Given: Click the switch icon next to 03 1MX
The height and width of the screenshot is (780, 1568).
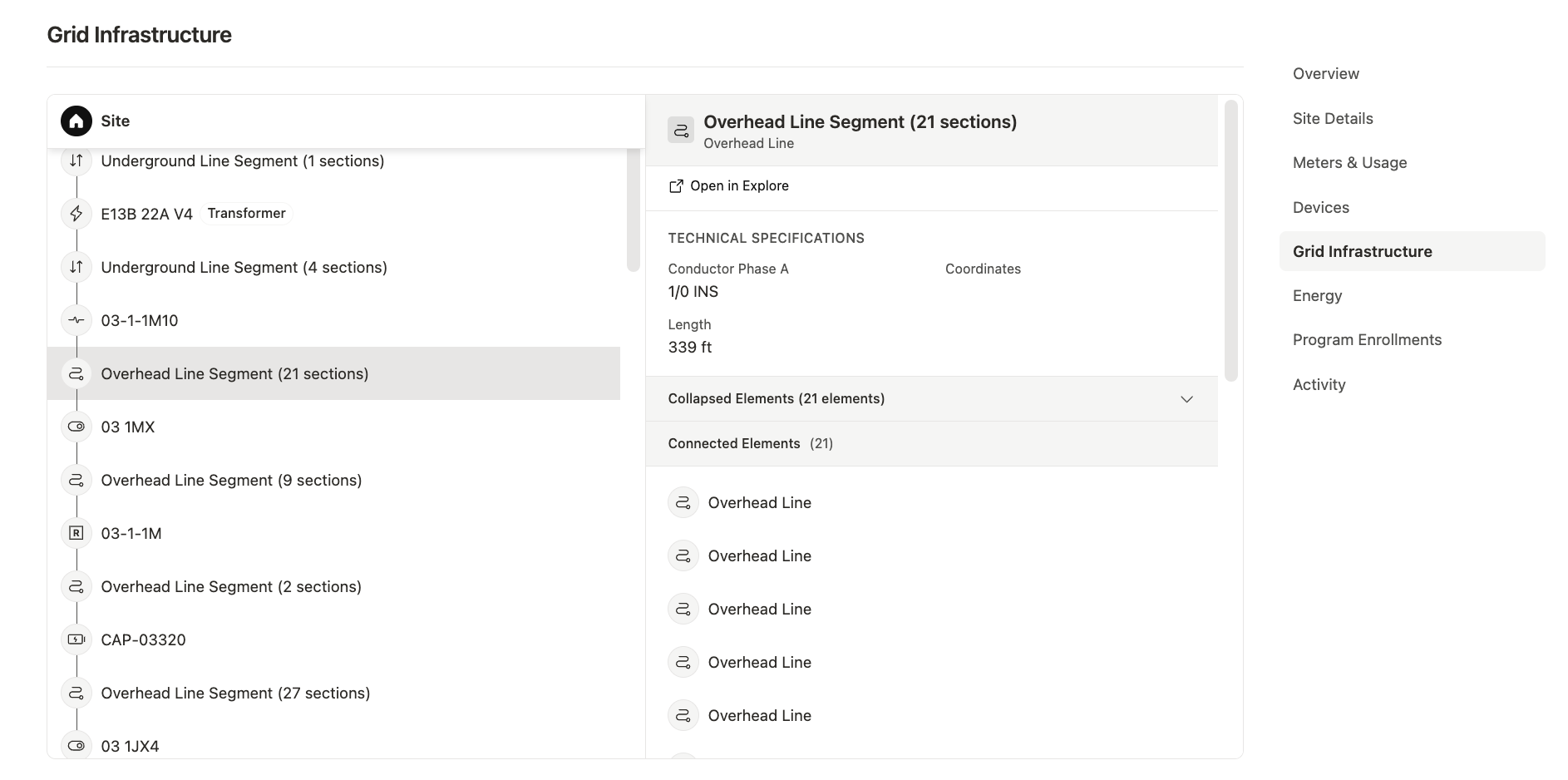Looking at the screenshot, I should click(x=76, y=427).
